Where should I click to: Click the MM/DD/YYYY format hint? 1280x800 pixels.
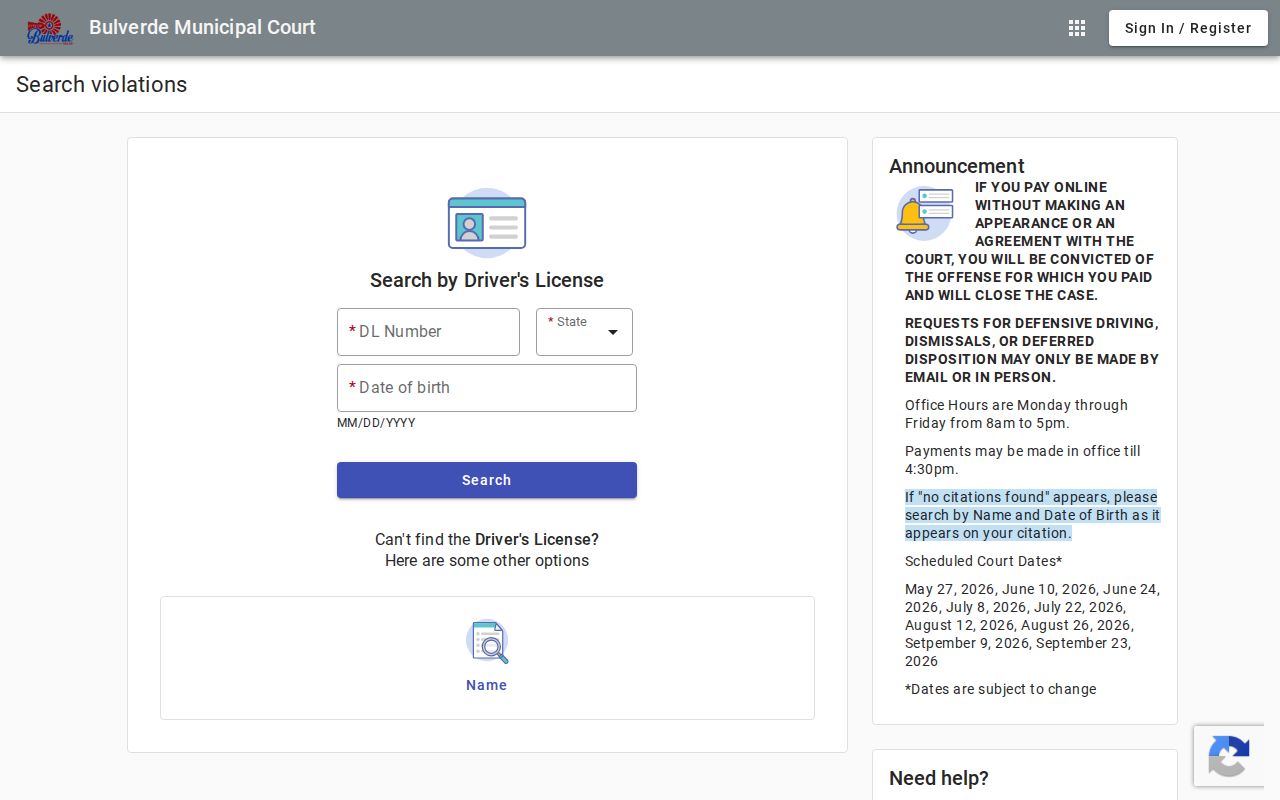(x=376, y=423)
